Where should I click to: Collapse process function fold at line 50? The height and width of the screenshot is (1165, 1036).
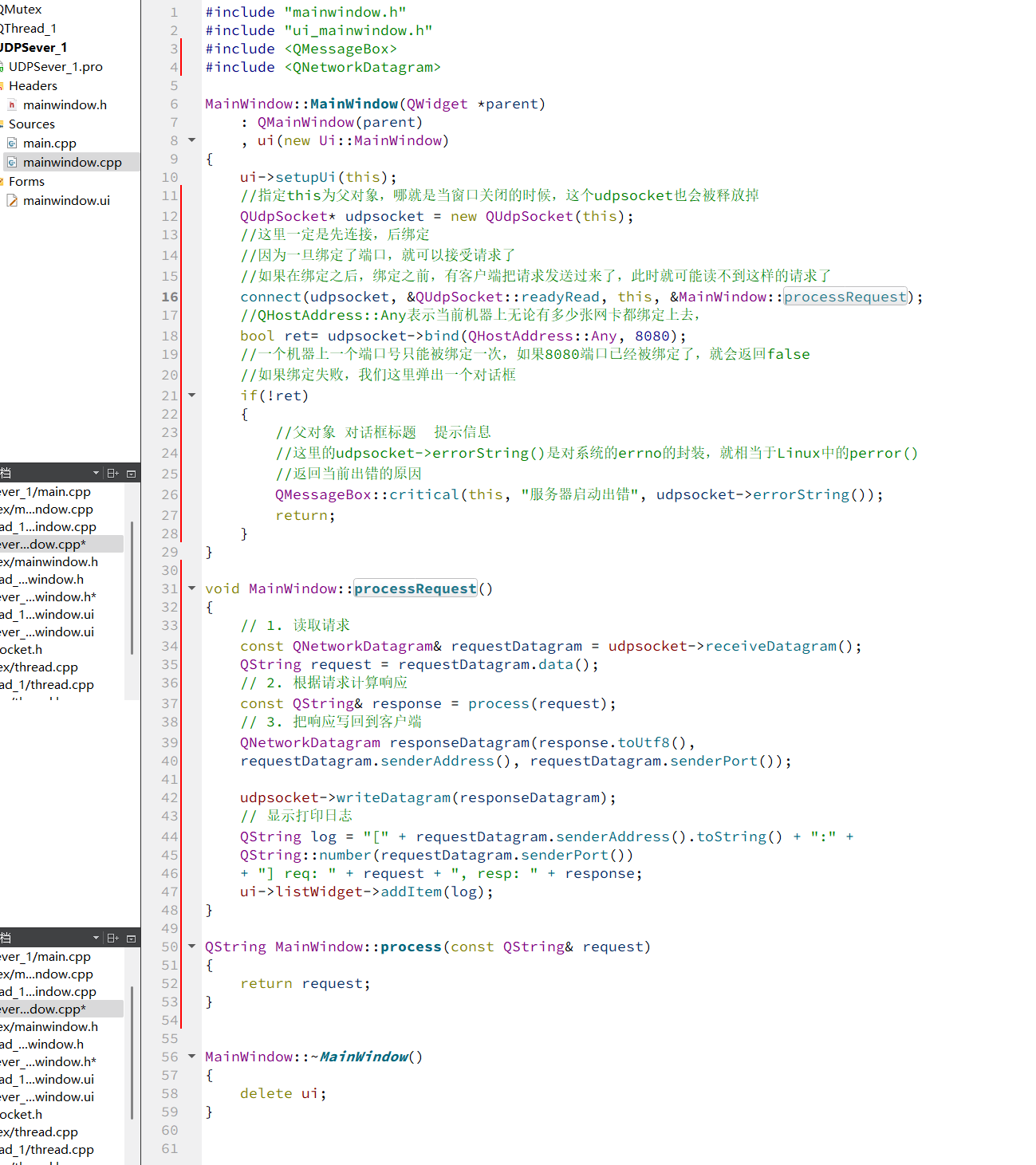coord(191,946)
